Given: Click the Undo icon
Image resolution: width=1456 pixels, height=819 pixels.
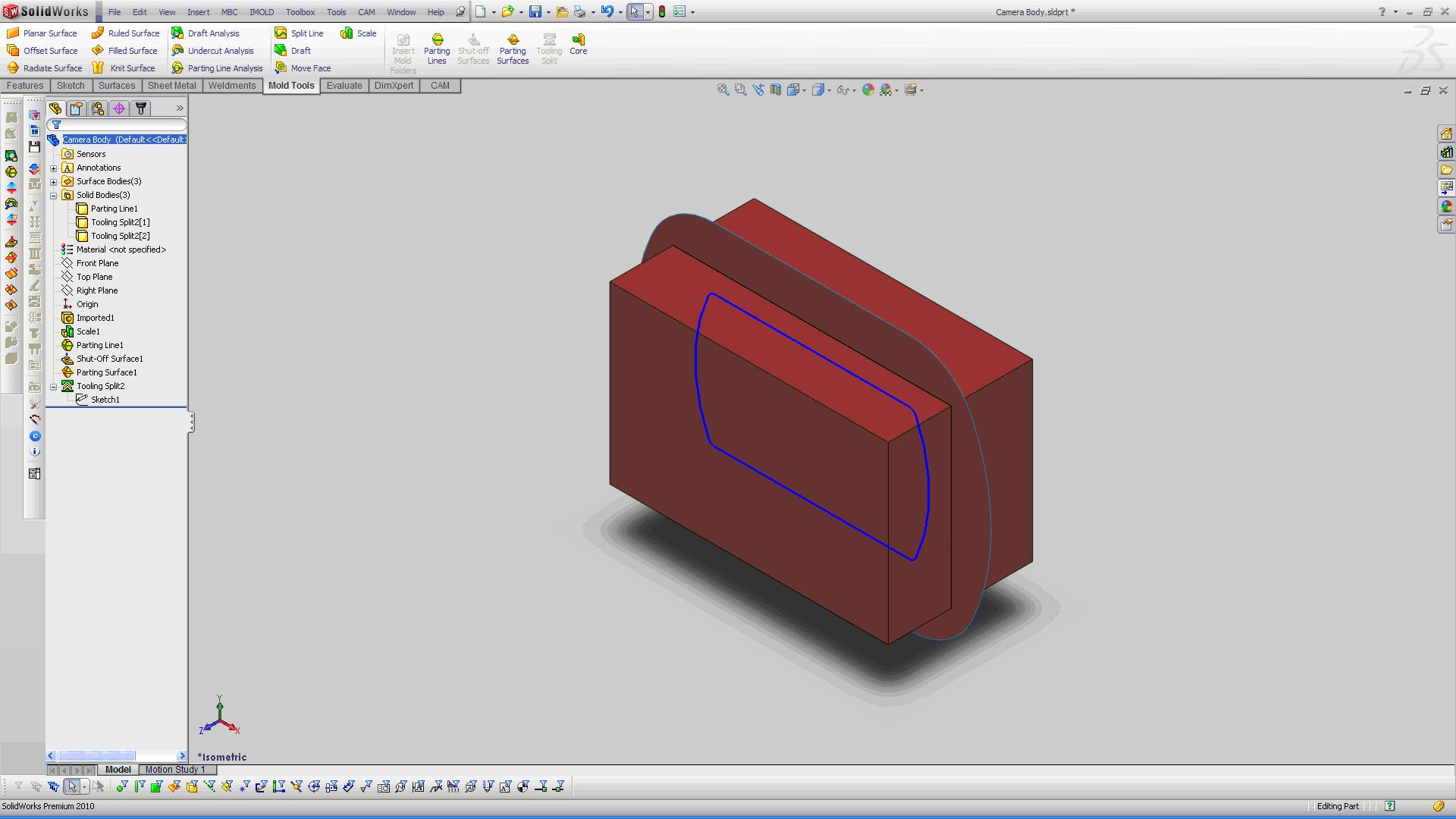Looking at the screenshot, I should tap(607, 11).
